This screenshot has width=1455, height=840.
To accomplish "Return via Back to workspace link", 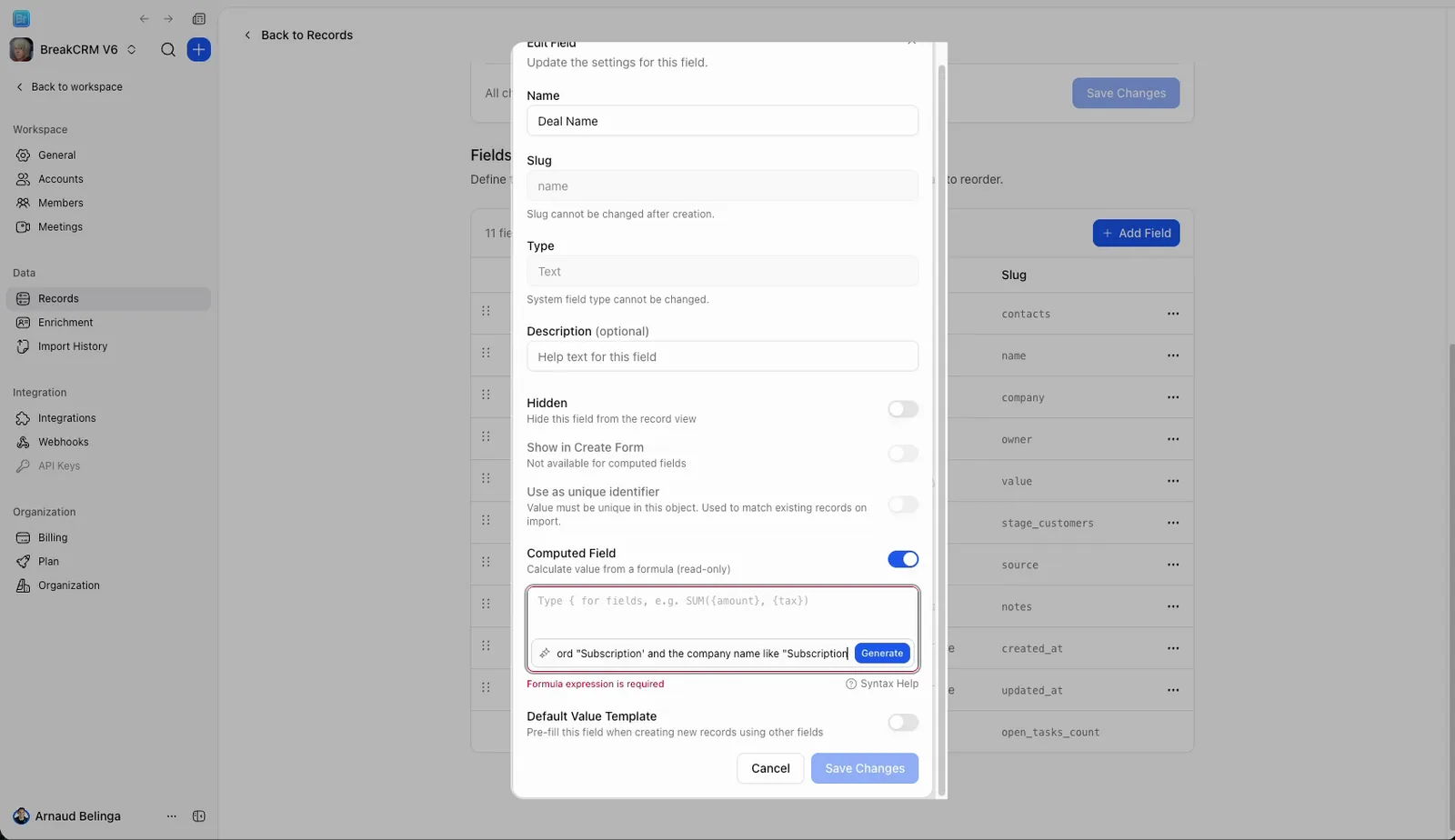I will click(69, 87).
